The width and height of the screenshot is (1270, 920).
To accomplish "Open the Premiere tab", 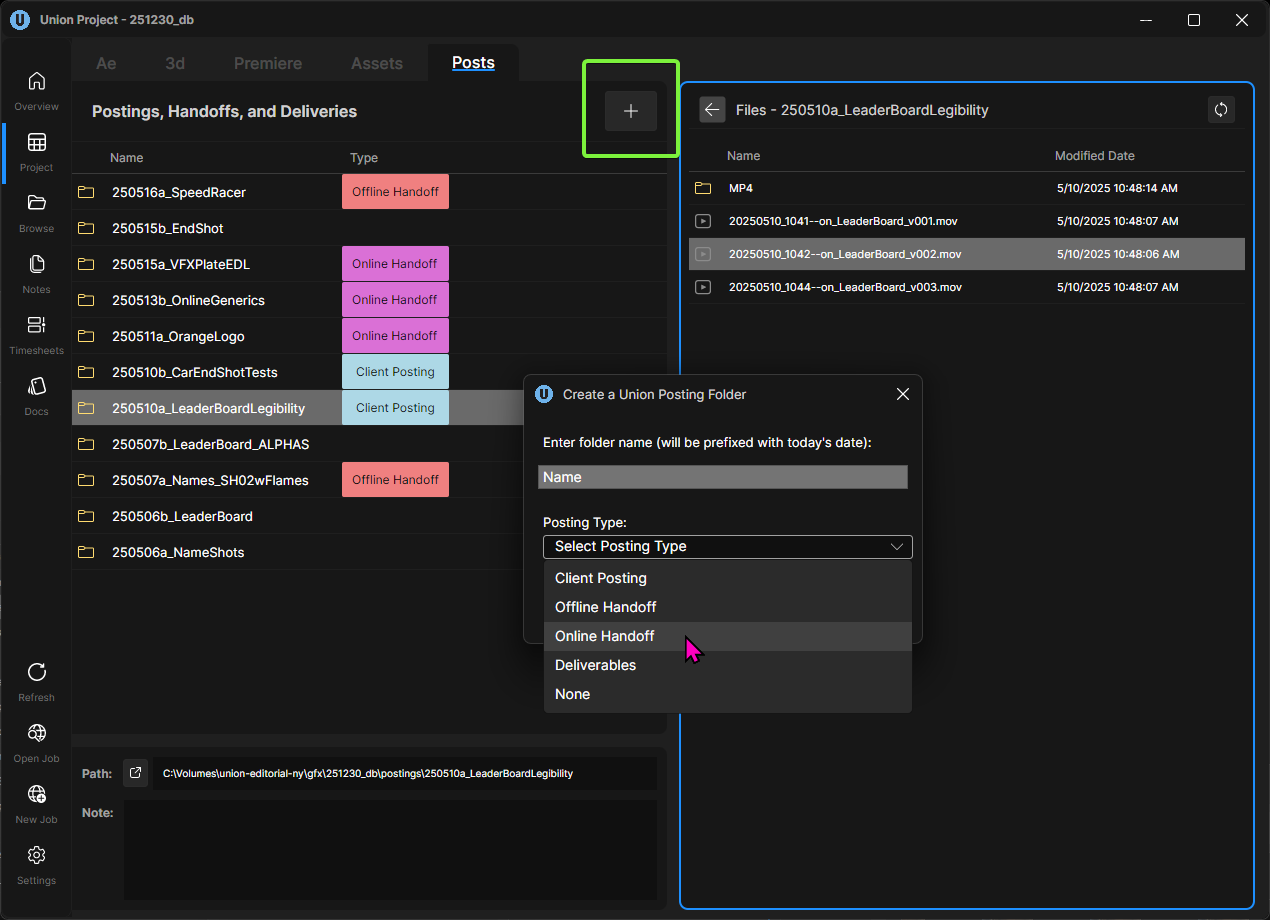I will 268,63.
